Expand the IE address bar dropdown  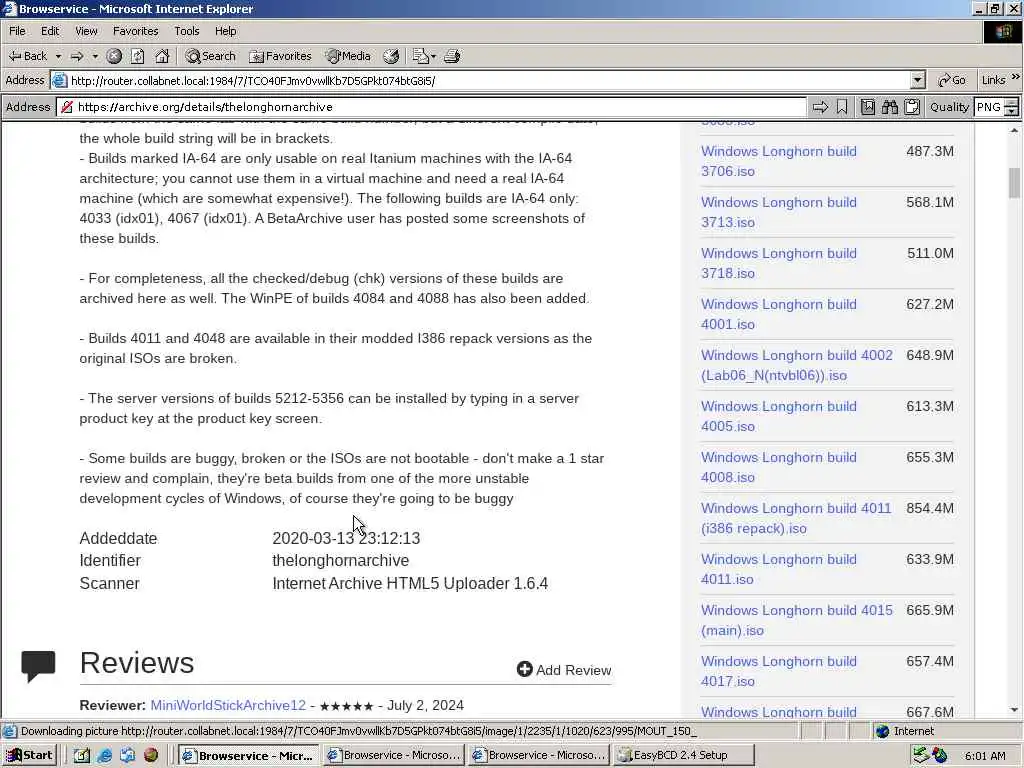tap(918, 80)
